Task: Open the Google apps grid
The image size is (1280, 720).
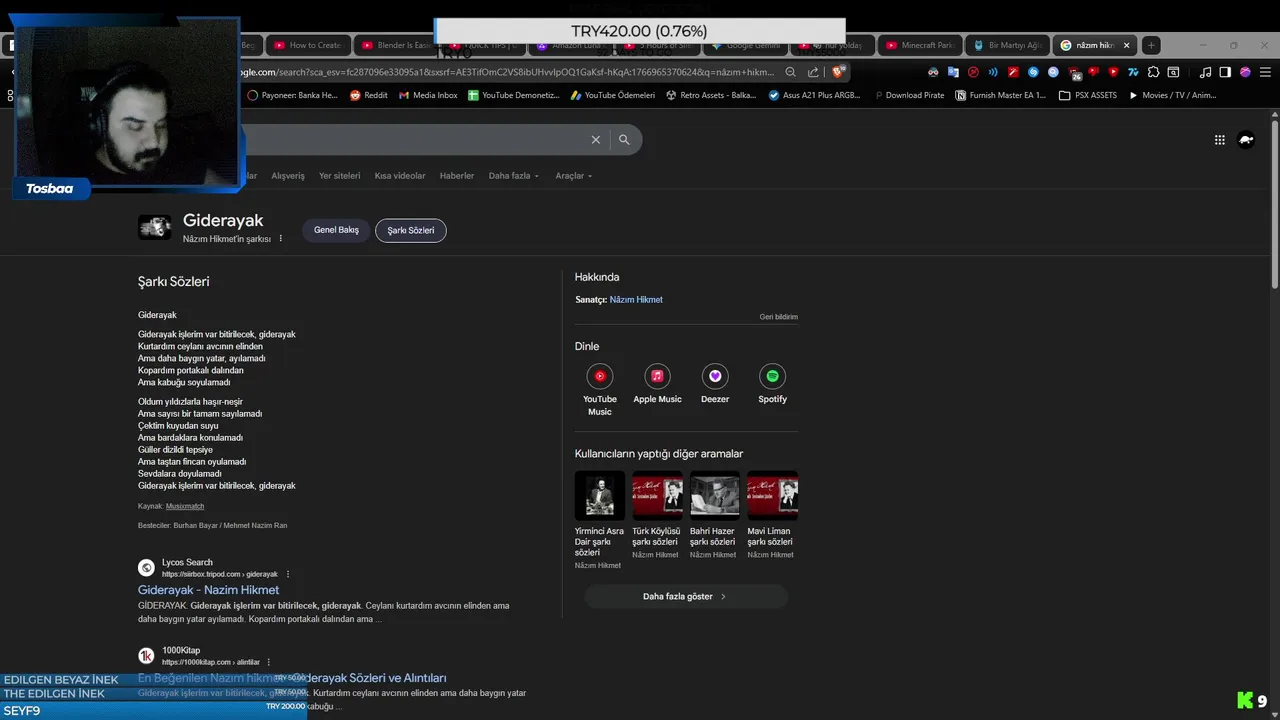Action: pyautogui.click(x=1220, y=140)
